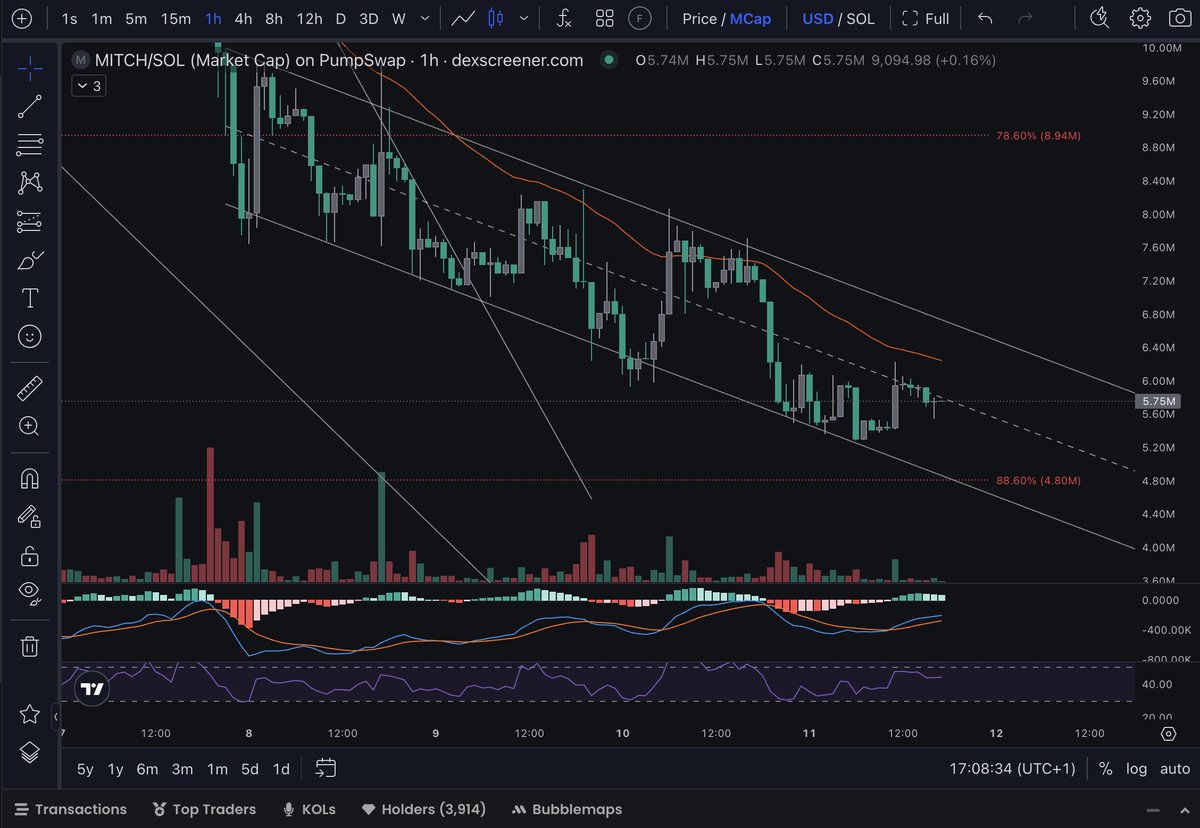Set range to 5d
The width and height of the screenshot is (1200, 828).
pyautogui.click(x=250, y=769)
